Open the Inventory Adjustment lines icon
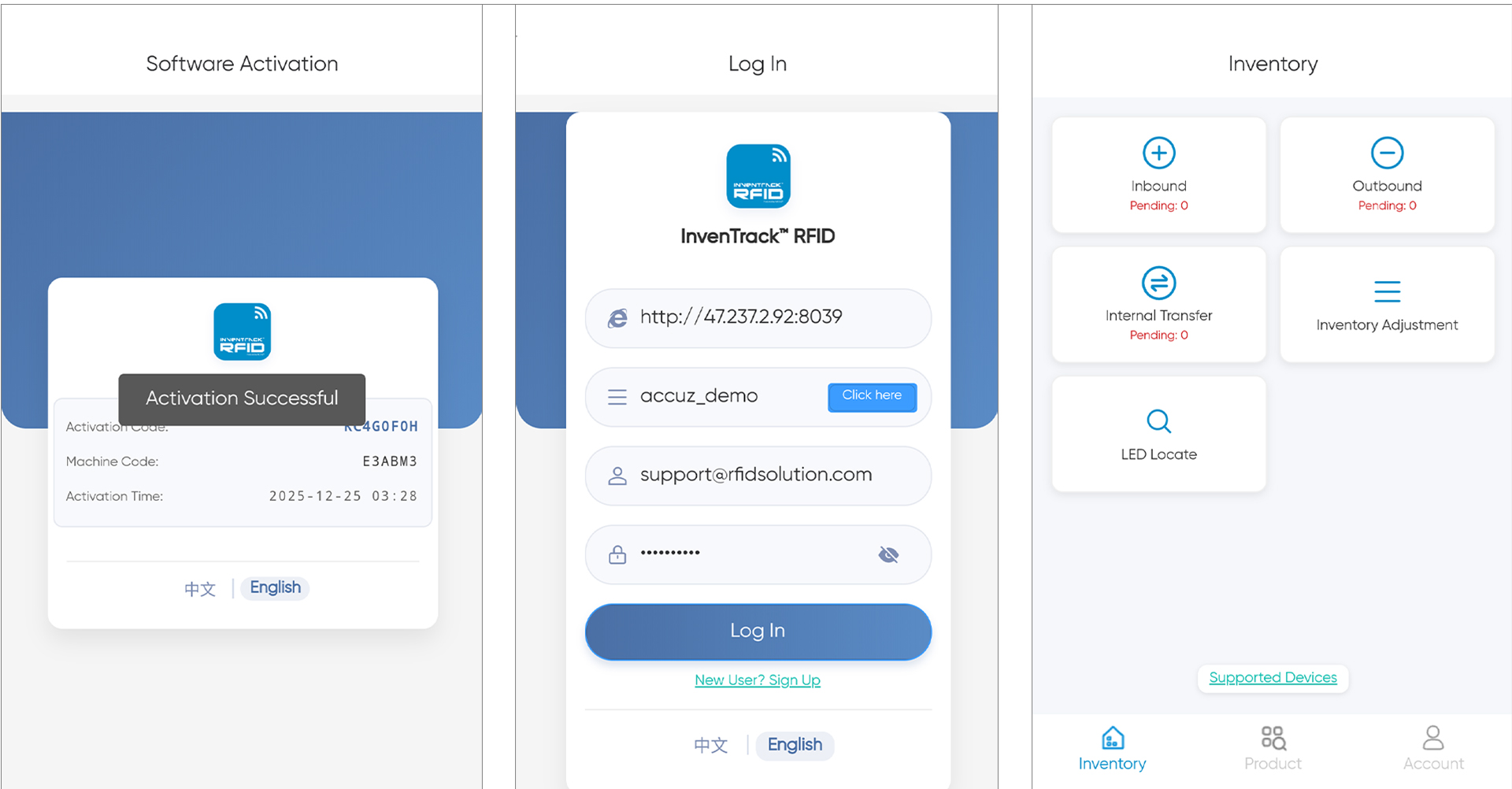This screenshot has width=1512, height=789. [1388, 291]
